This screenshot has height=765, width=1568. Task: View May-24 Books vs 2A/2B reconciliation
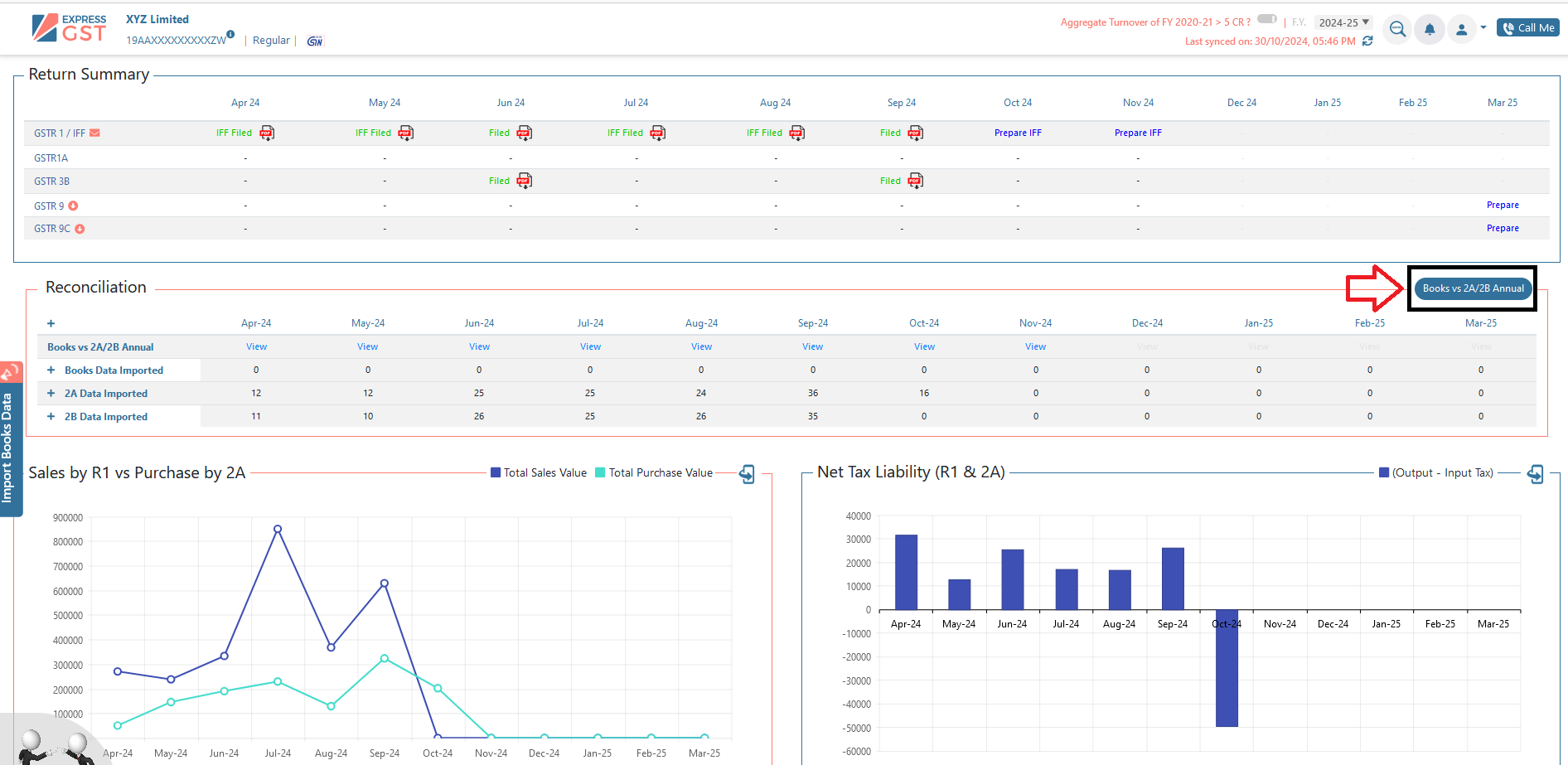coord(367,346)
